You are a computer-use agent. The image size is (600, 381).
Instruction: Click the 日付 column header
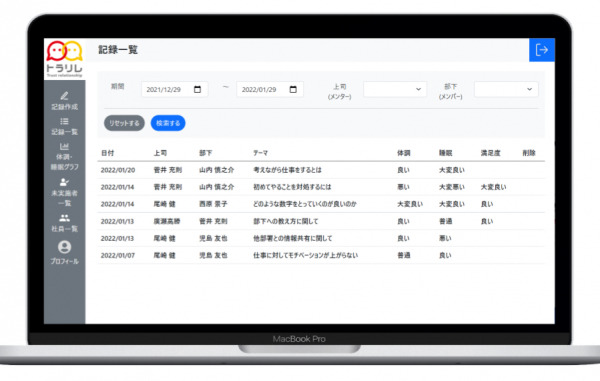(x=108, y=153)
